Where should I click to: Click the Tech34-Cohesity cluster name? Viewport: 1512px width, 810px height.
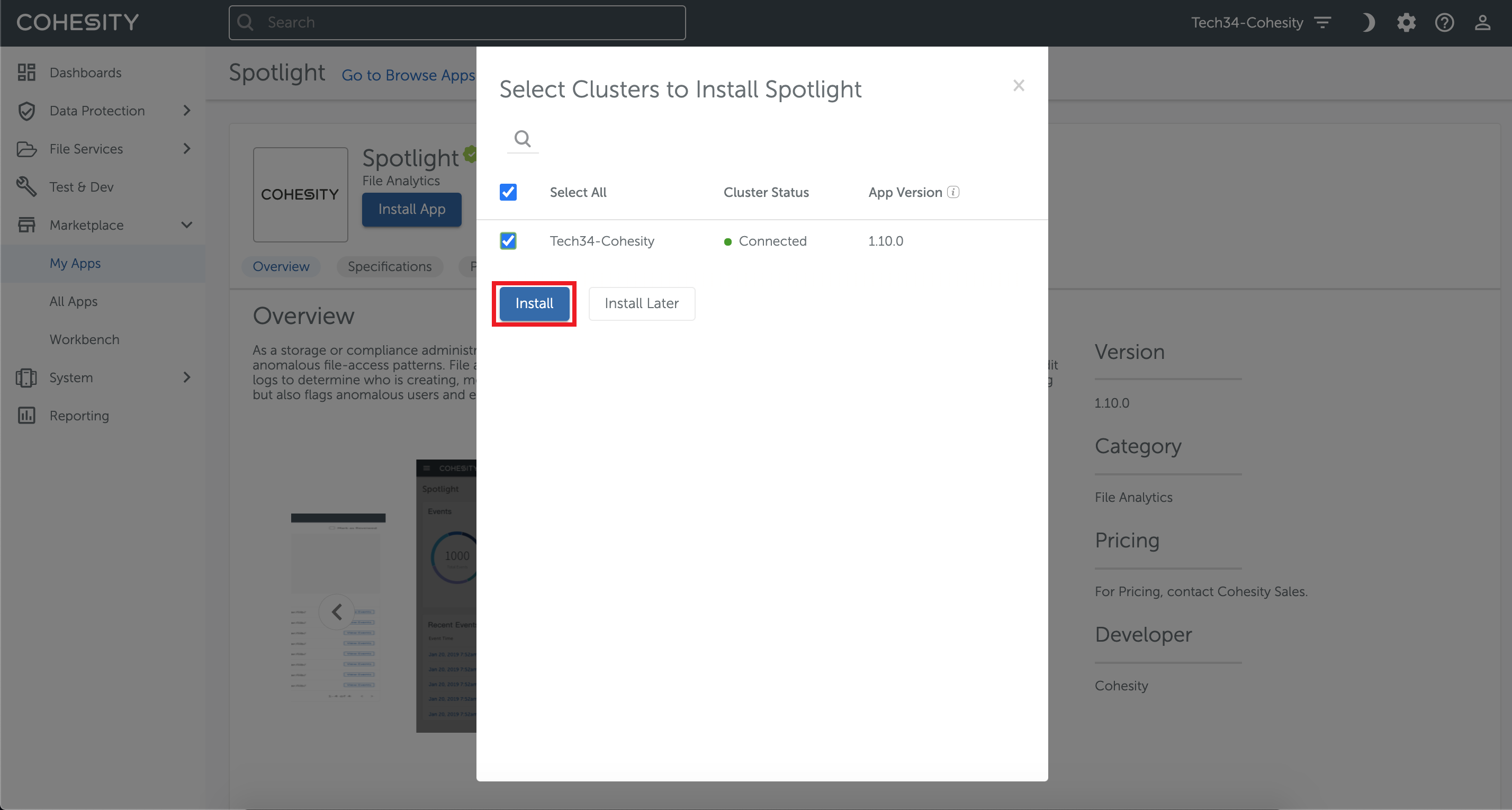[601, 241]
